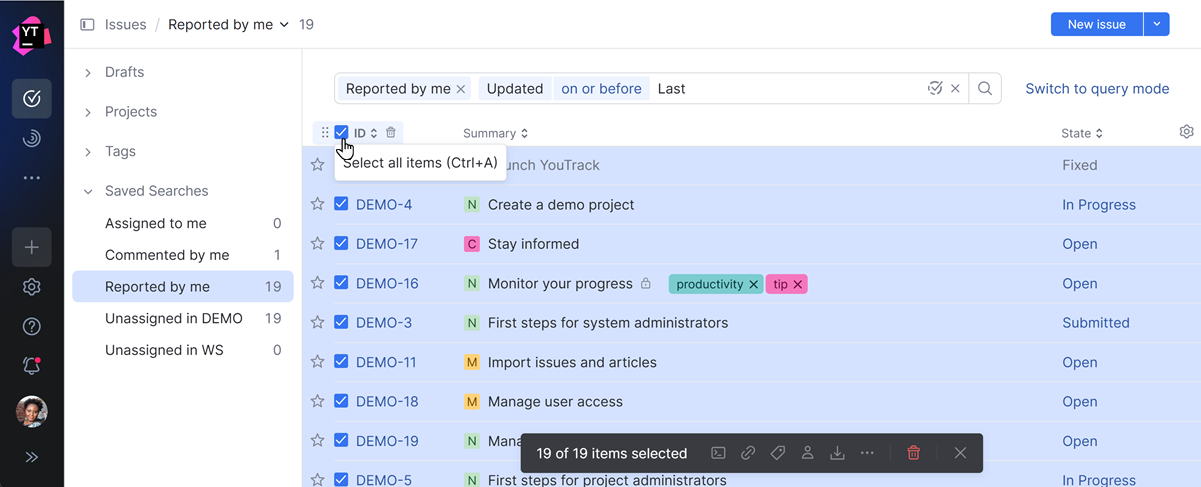The height and width of the screenshot is (487, 1201).
Task: Open more actions ellipsis in selection bar
Action: click(x=867, y=453)
